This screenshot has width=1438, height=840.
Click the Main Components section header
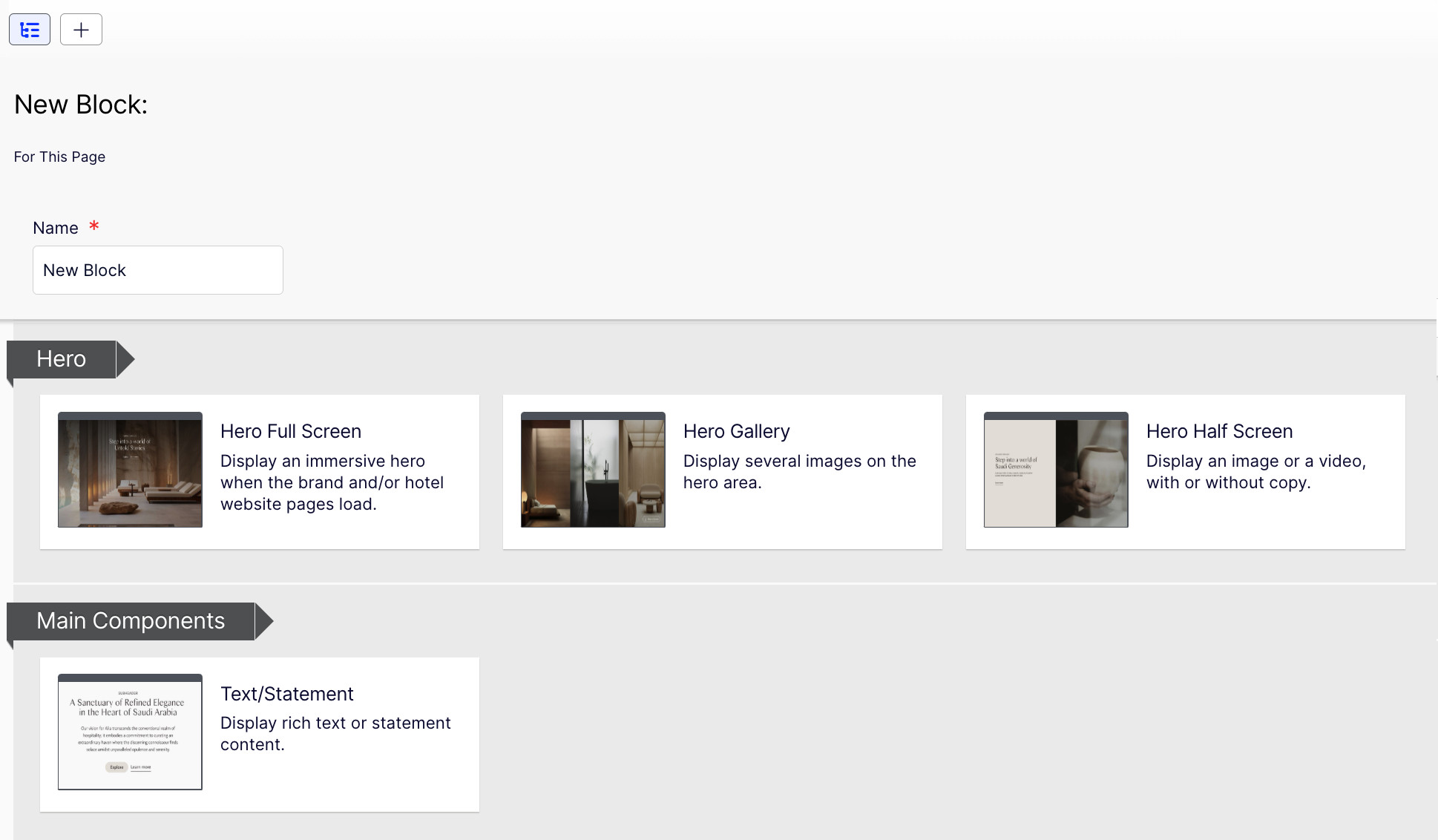tap(131, 621)
